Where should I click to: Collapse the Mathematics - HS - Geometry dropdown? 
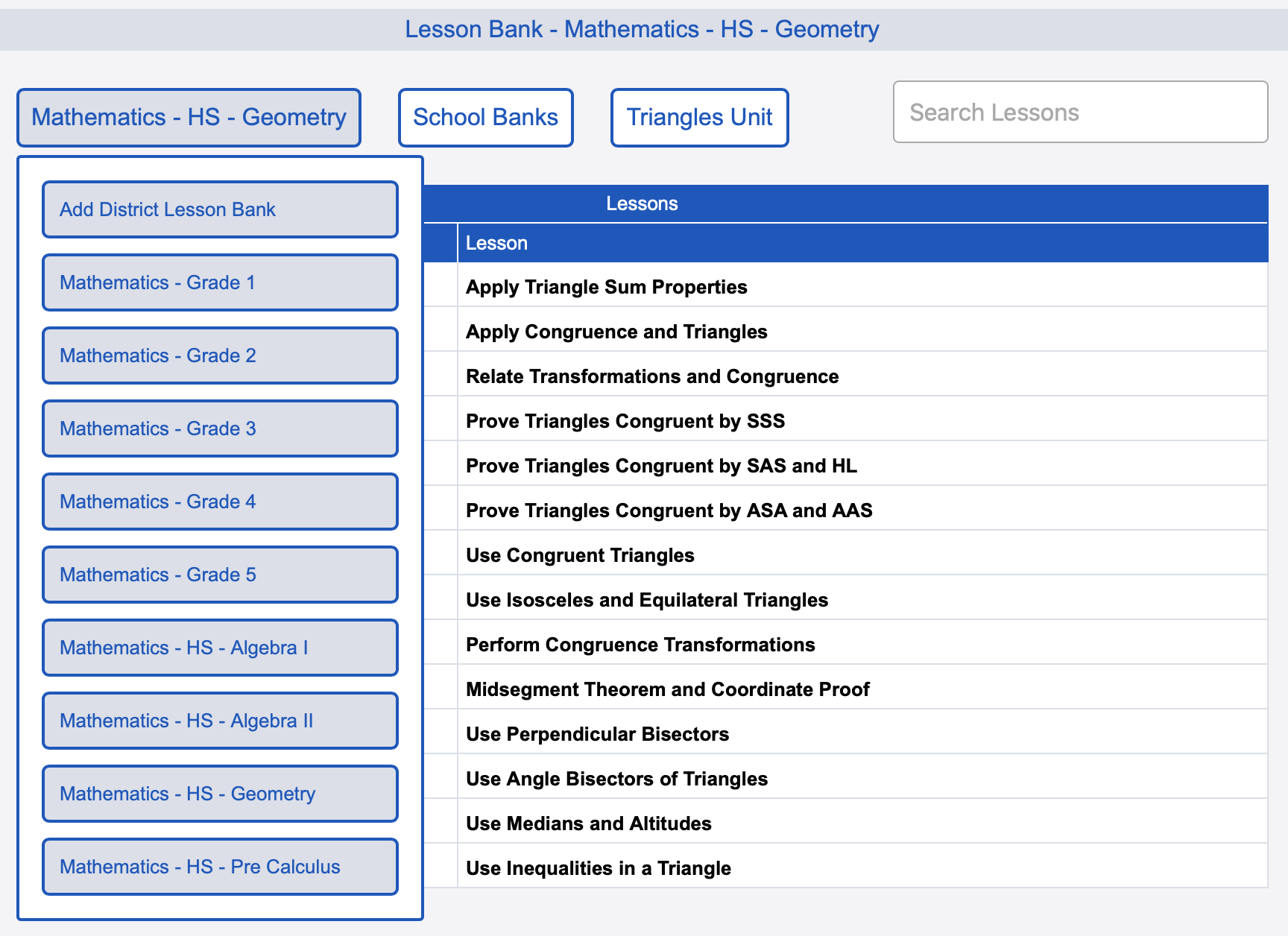pyautogui.click(x=188, y=117)
